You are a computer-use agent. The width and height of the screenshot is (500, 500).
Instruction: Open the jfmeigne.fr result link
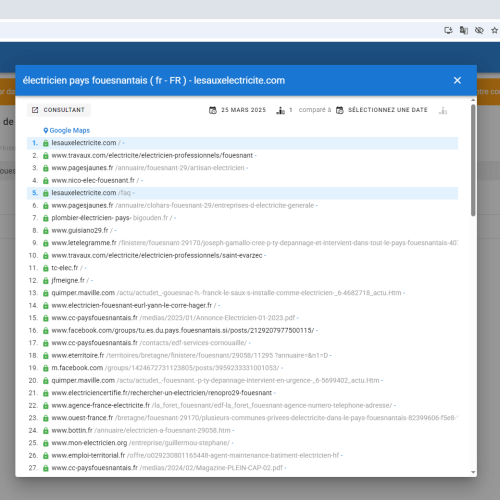pyautogui.click(x=68, y=280)
